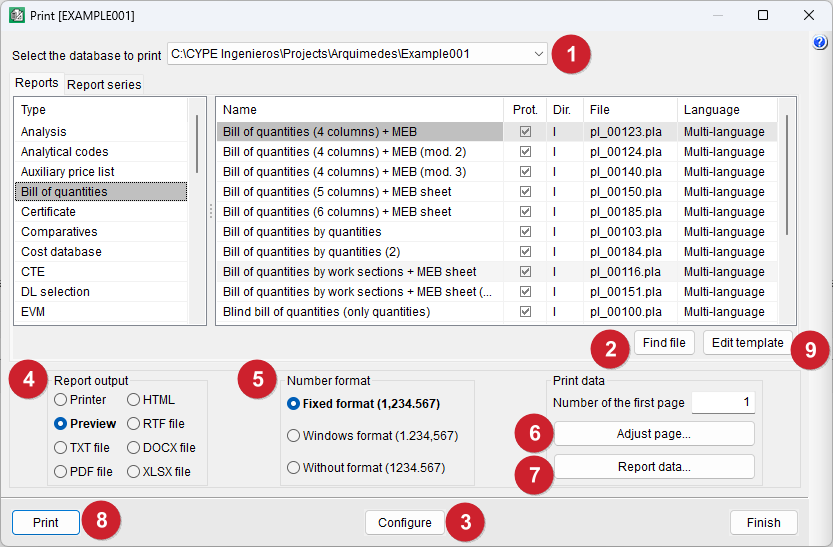Select DL selection type
The height and width of the screenshot is (547, 833).
101,292
